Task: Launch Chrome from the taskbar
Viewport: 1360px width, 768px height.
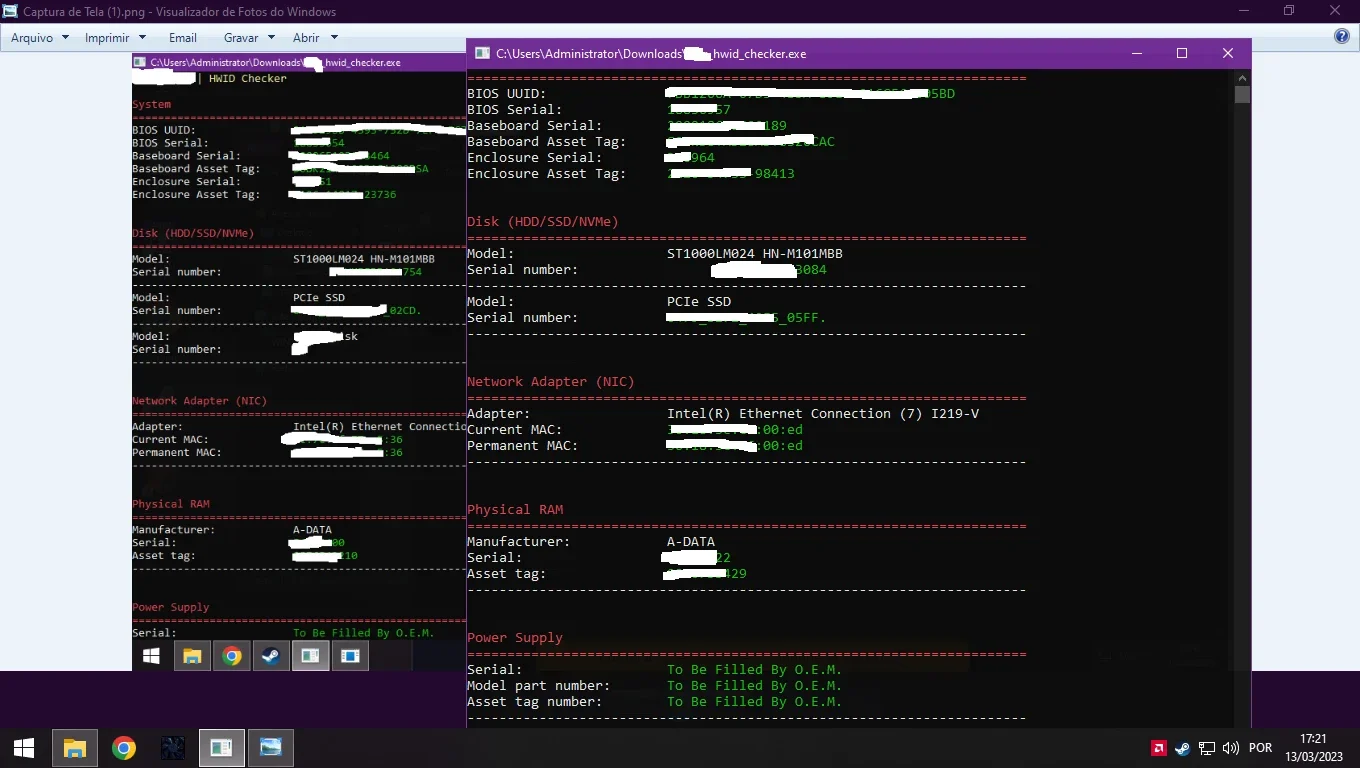Action: (124, 748)
